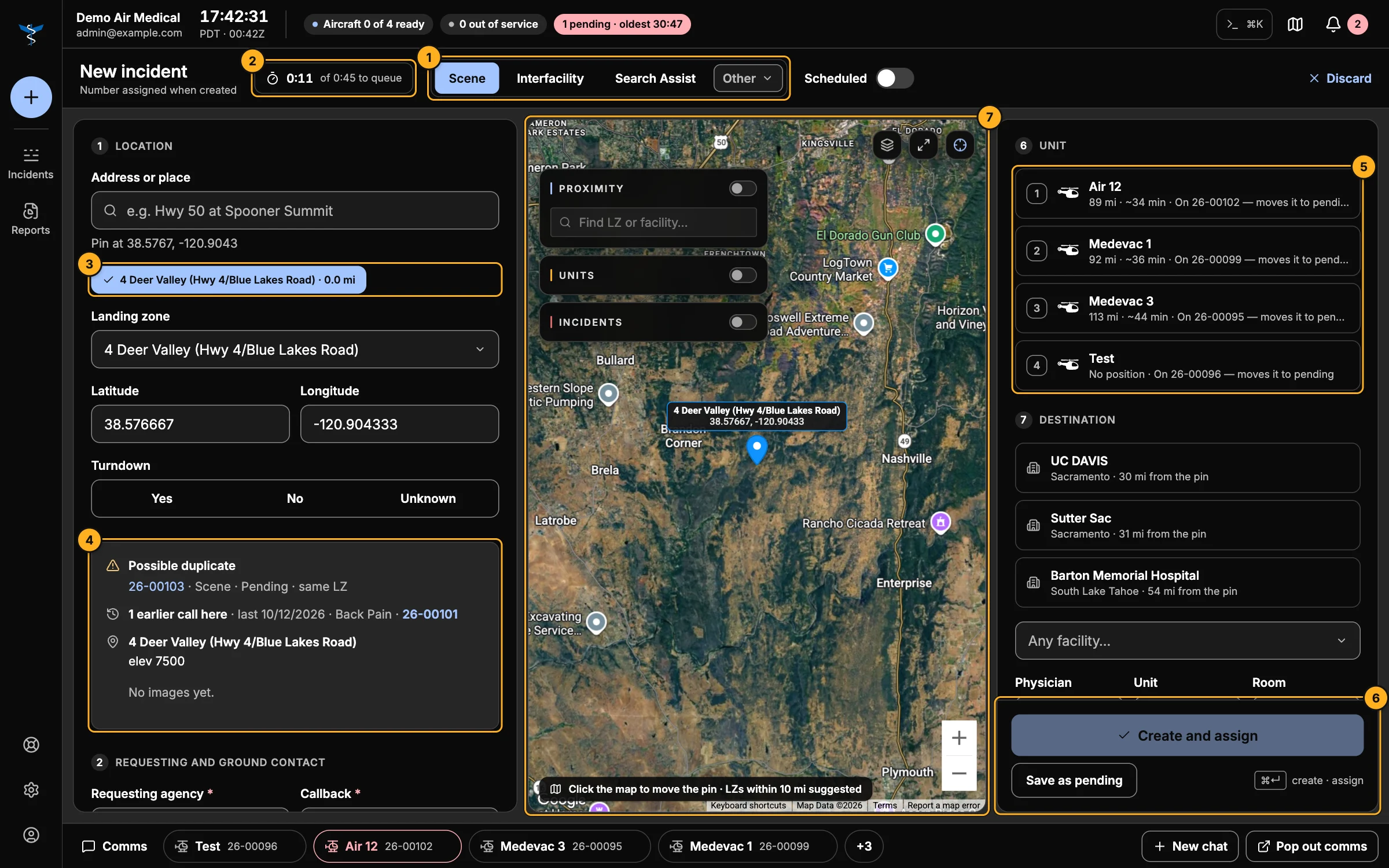Toggle the Scheduled switch

[895, 78]
